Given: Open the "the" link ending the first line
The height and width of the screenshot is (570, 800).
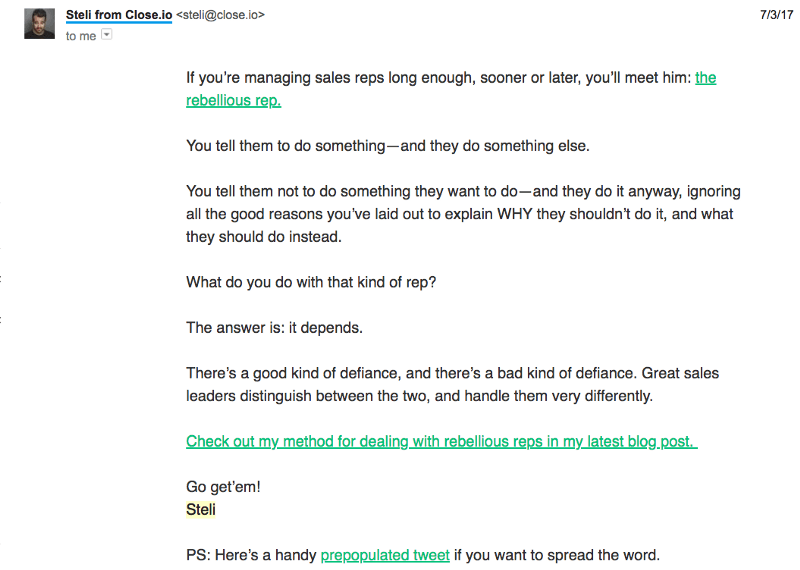Looking at the screenshot, I should click(x=706, y=78).
